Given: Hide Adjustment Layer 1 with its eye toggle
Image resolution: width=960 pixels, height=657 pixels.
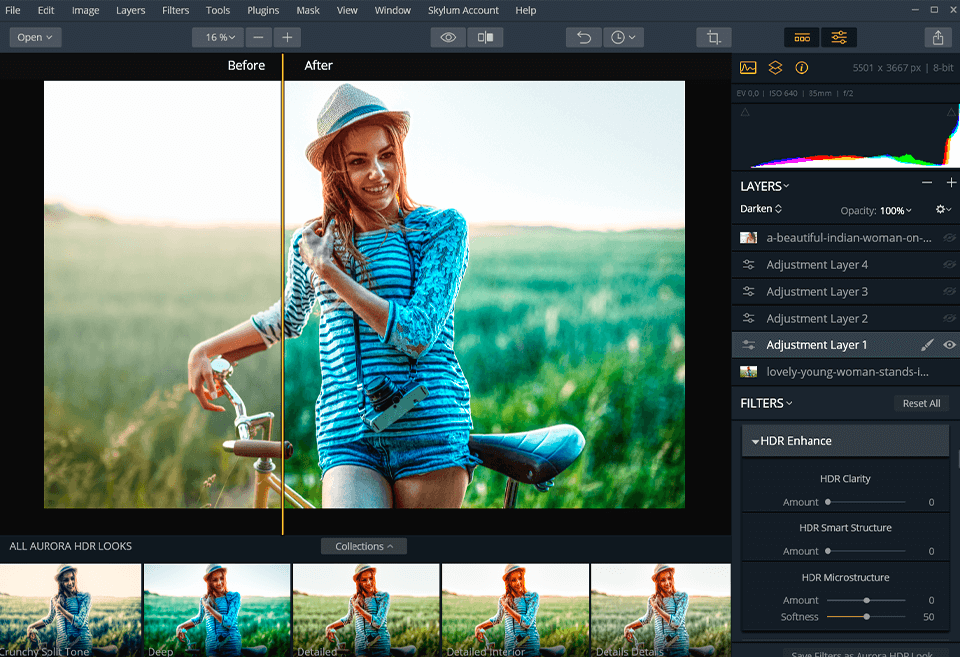Looking at the screenshot, I should pos(949,344).
